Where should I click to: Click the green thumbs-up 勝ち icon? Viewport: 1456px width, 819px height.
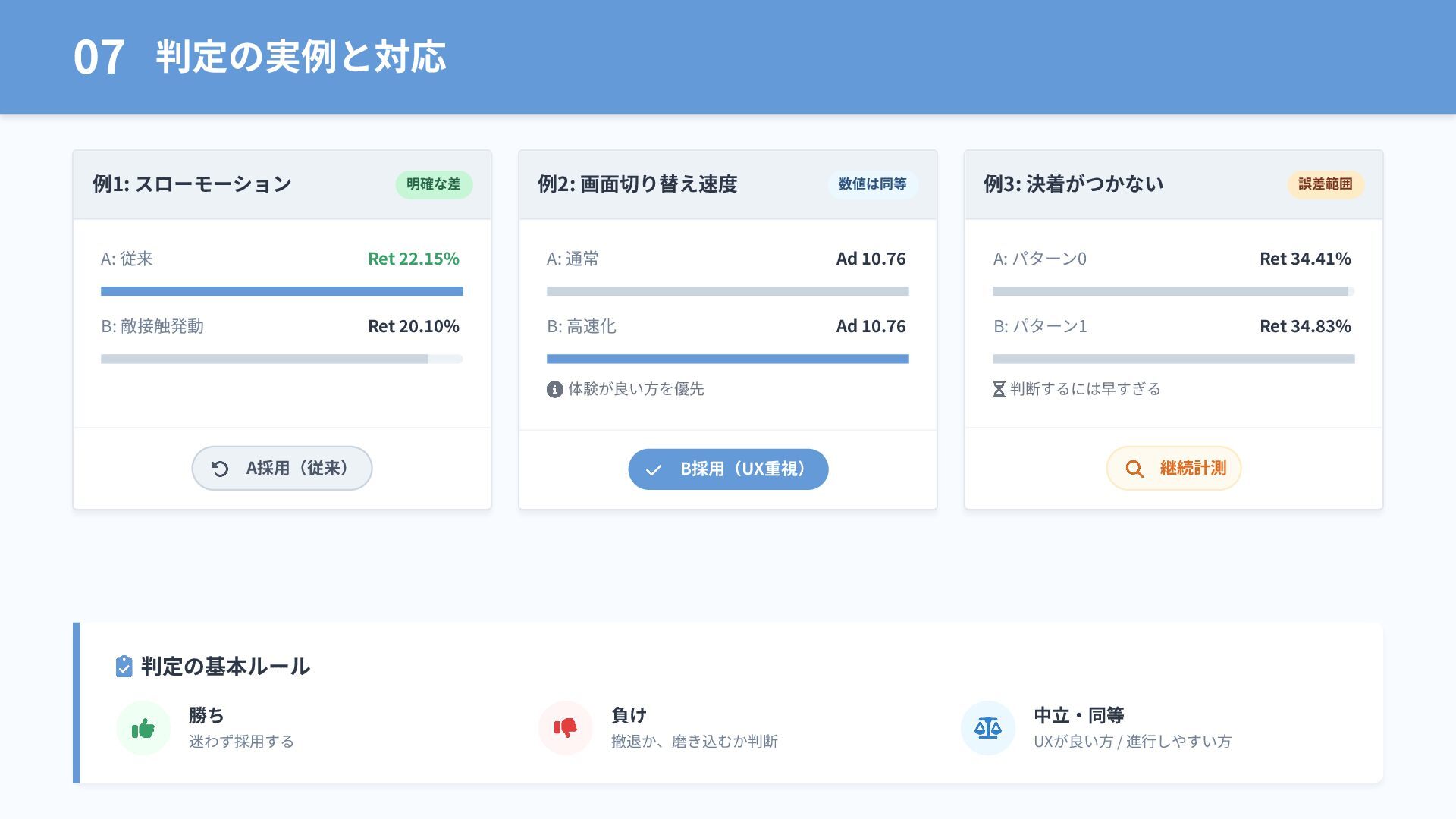(143, 729)
